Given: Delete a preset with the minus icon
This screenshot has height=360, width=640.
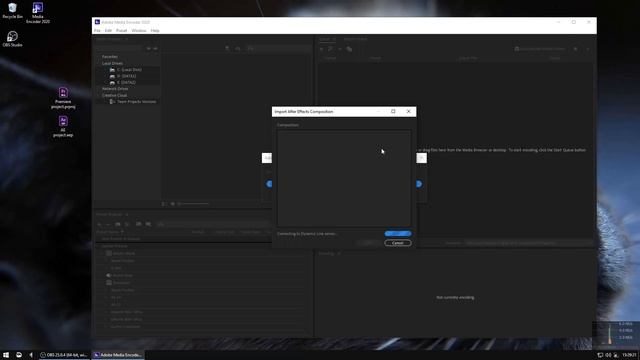Looking at the screenshot, I should coord(108,224).
